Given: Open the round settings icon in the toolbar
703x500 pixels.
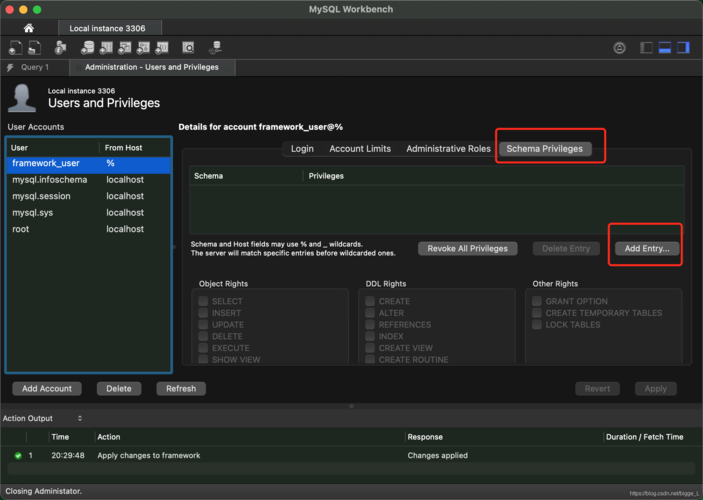Looking at the screenshot, I should click(x=620, y=48).
